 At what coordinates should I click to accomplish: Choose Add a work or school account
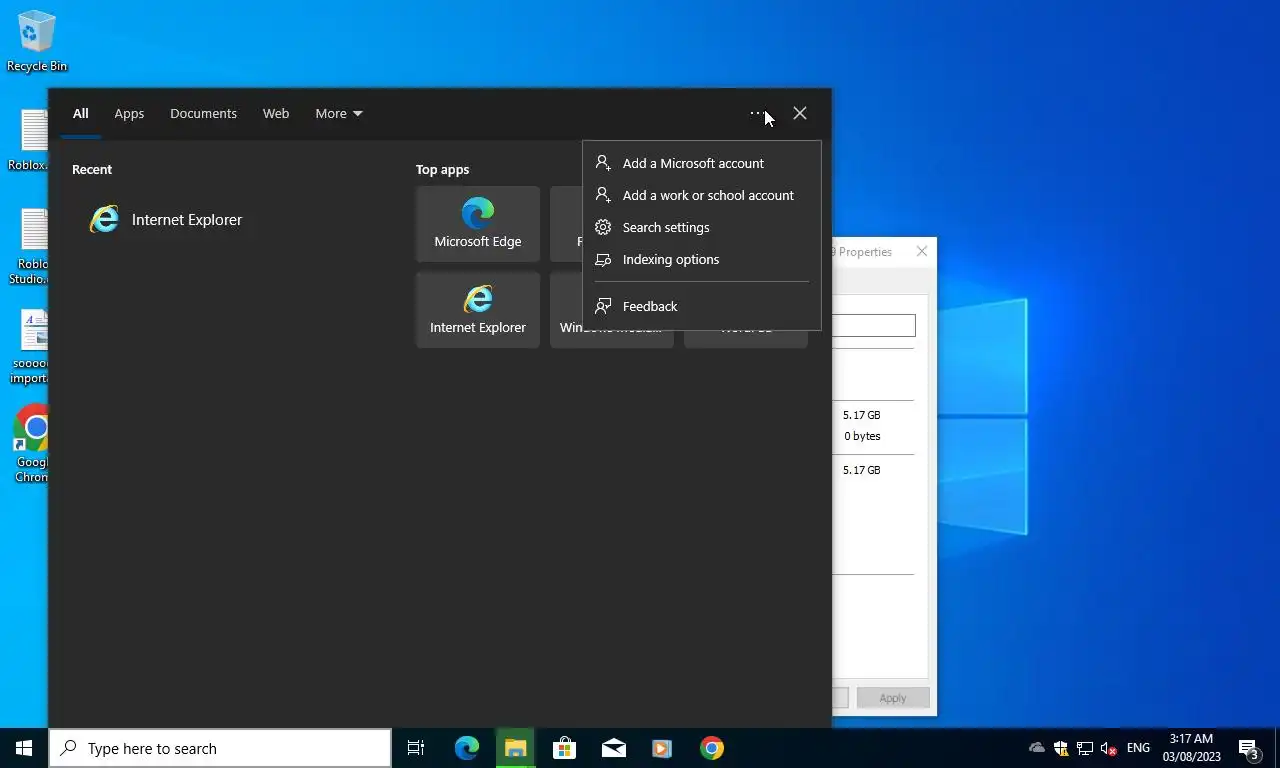click(702, 195)
